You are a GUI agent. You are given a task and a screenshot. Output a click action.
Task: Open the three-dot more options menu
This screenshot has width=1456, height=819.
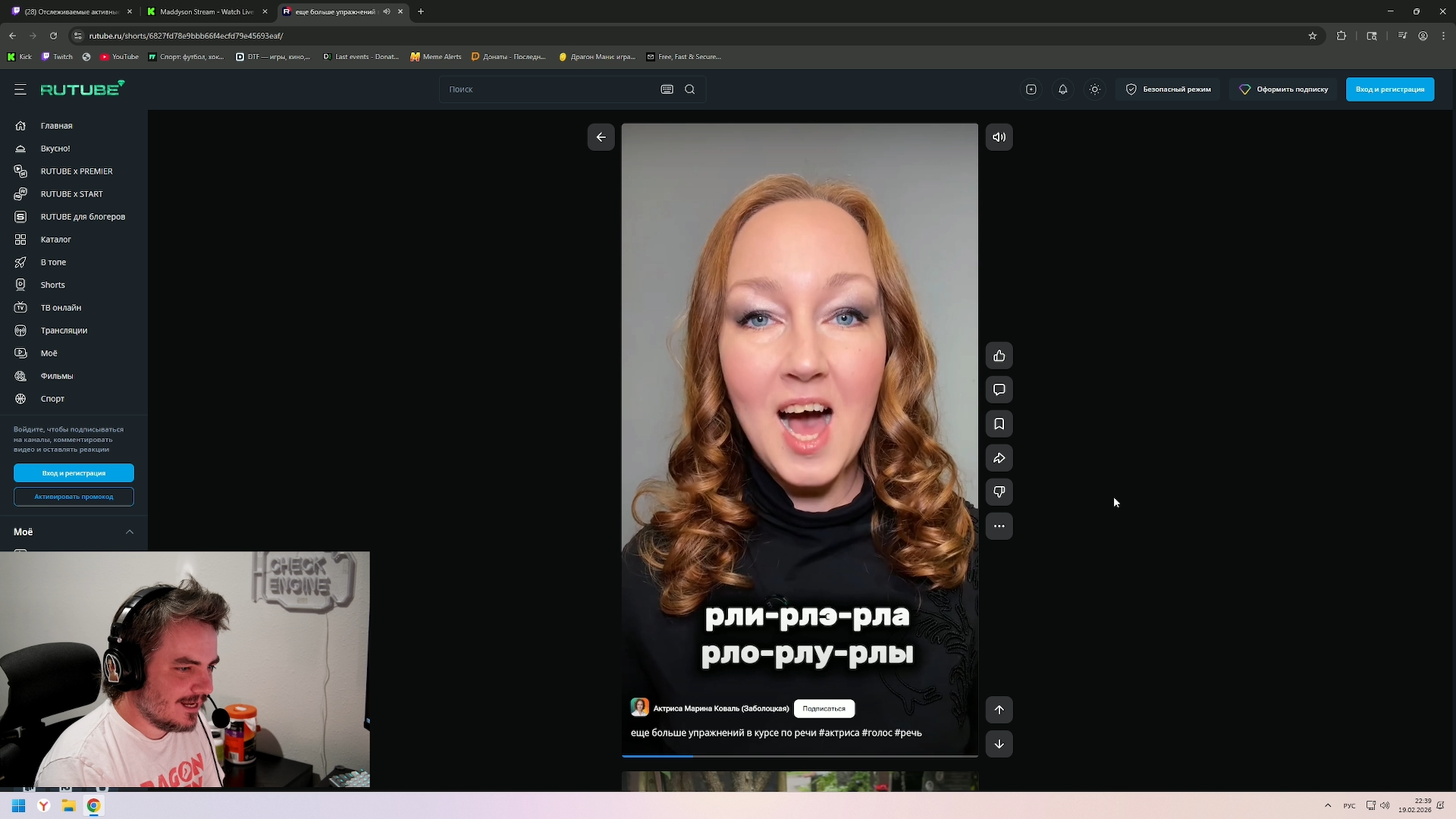click(999, 526)
